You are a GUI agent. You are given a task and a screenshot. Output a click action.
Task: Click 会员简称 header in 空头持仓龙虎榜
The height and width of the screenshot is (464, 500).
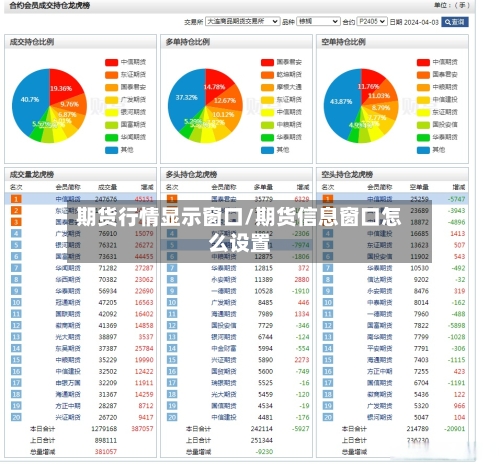pyautogui.click(x=380, y=187)
